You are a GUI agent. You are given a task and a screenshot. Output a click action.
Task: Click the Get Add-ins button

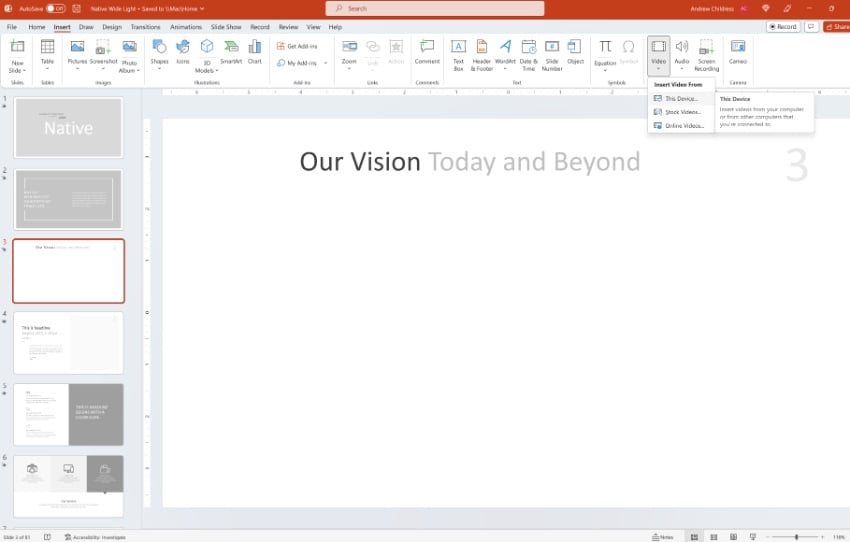tap(299, 46)
